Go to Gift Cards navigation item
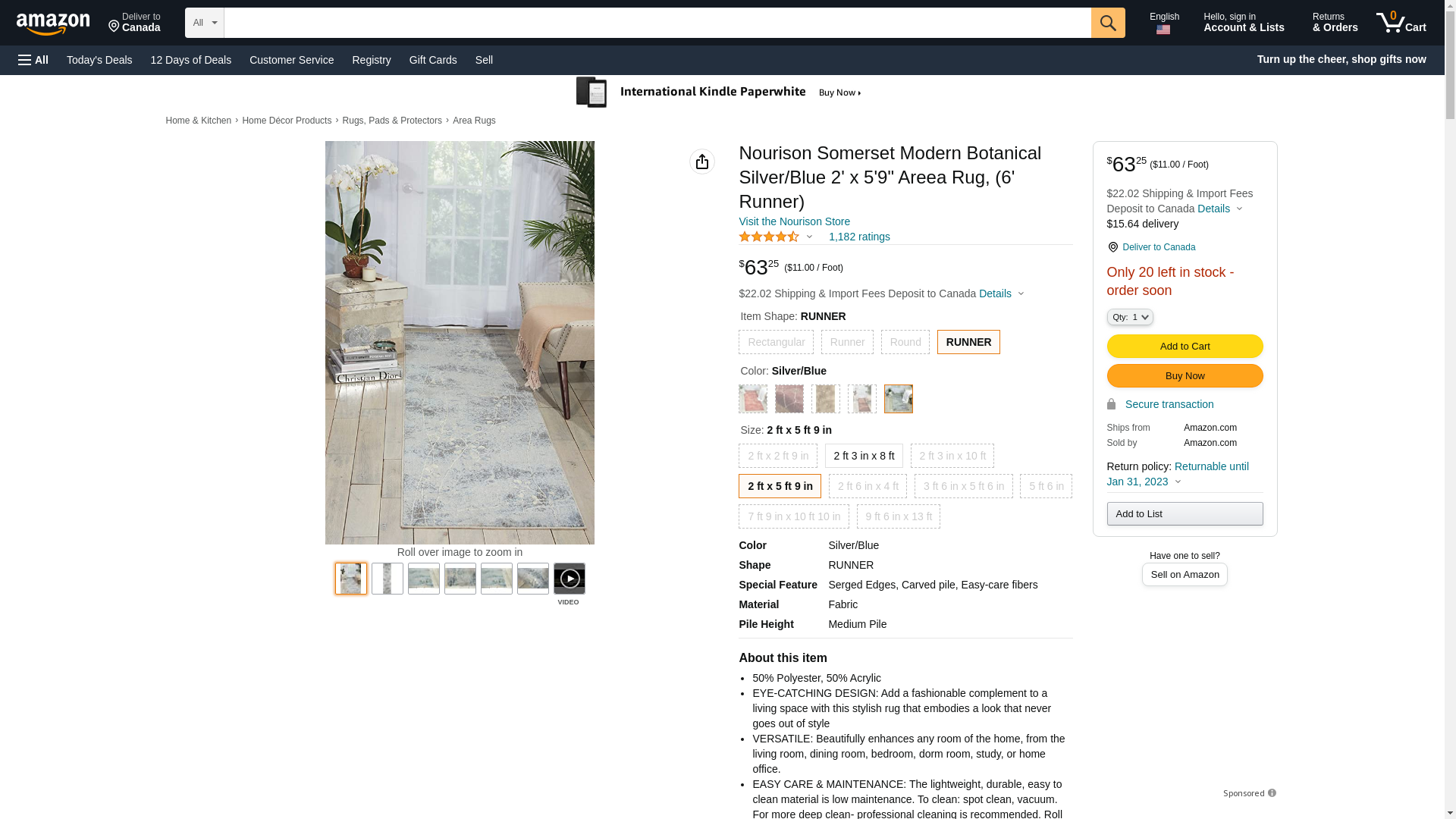The image size is (1456, 819). pyautogui.click(x=433, y=60)
